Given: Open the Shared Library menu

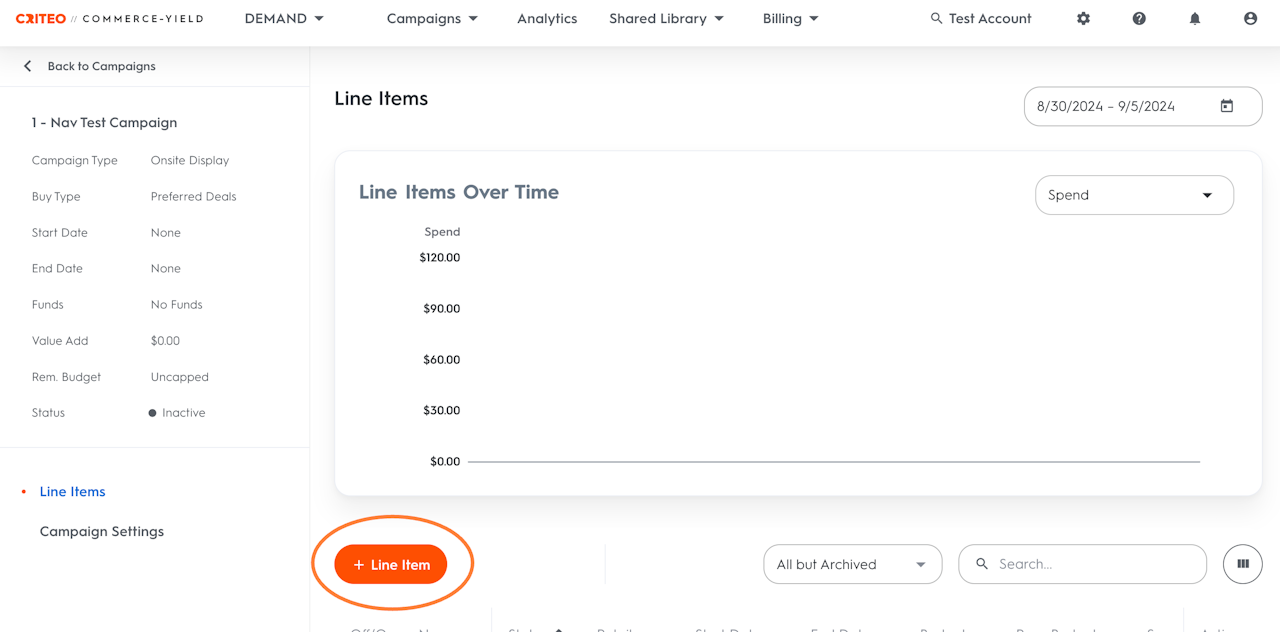Looking at the screenshot, I should (666, 19).
